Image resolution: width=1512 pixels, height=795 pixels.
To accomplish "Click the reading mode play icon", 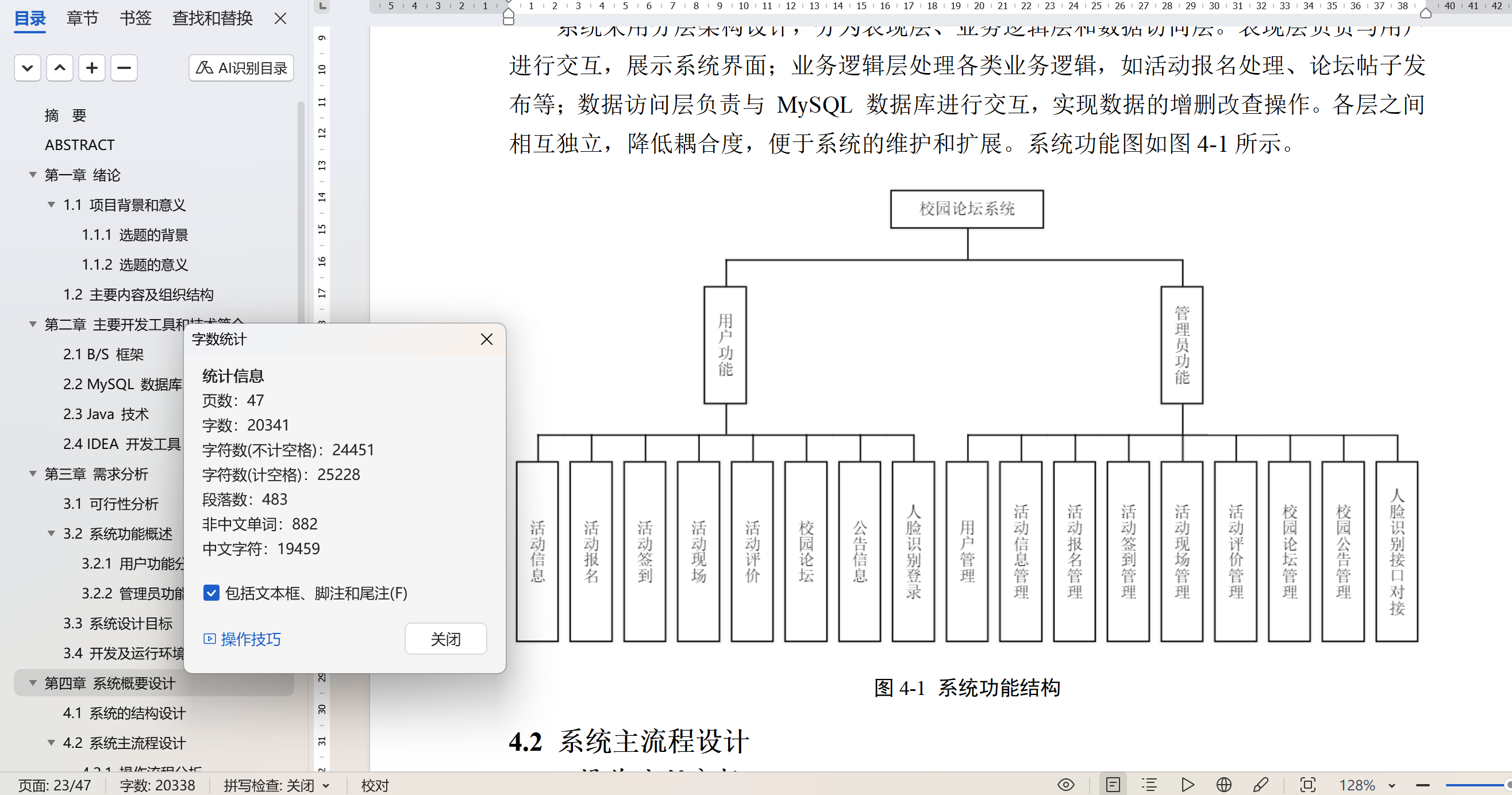I will click(x=1187, y=785).
